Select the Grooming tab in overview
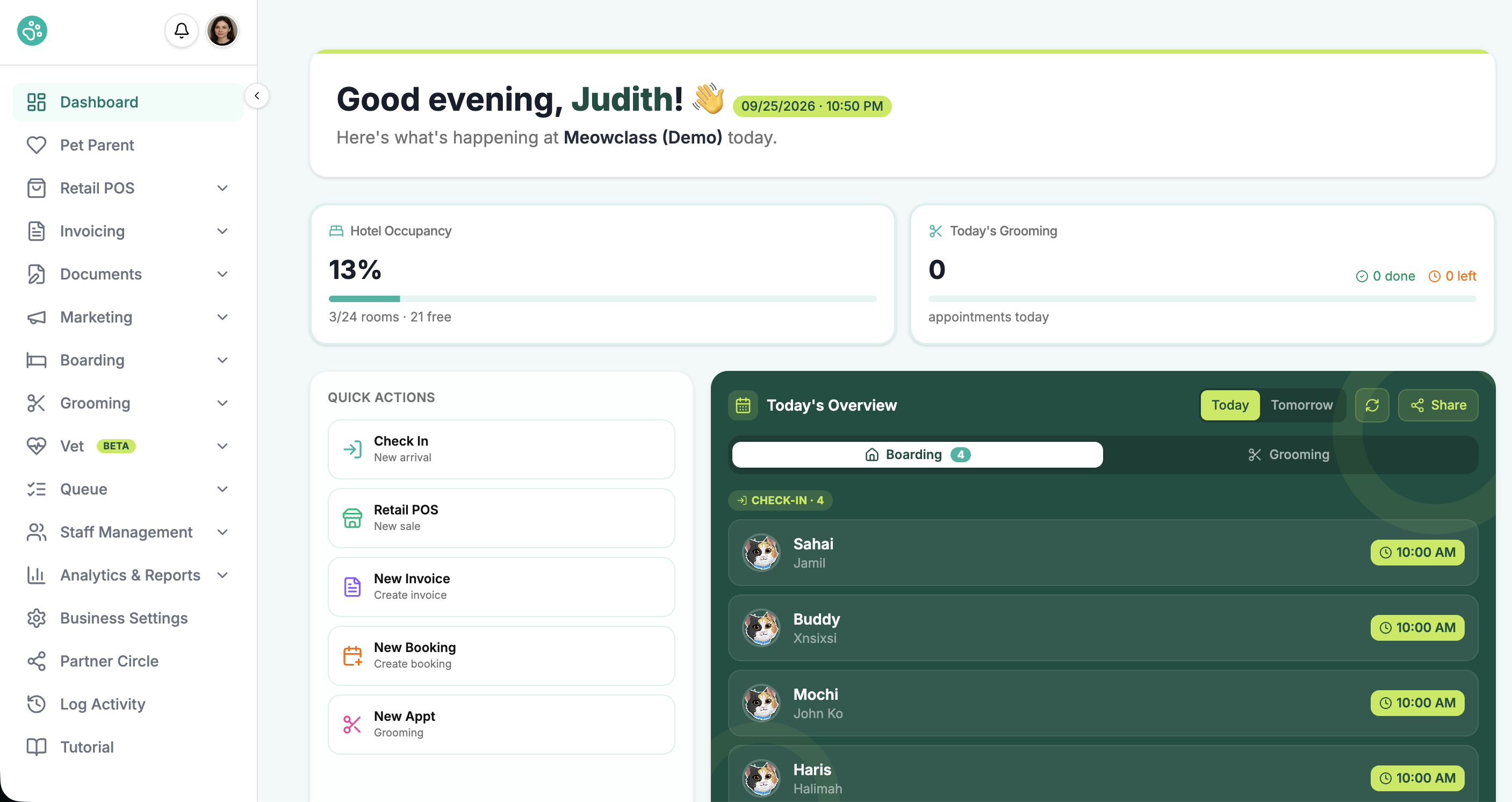Screen dimensions: 1512x802 click(1288, 454)
